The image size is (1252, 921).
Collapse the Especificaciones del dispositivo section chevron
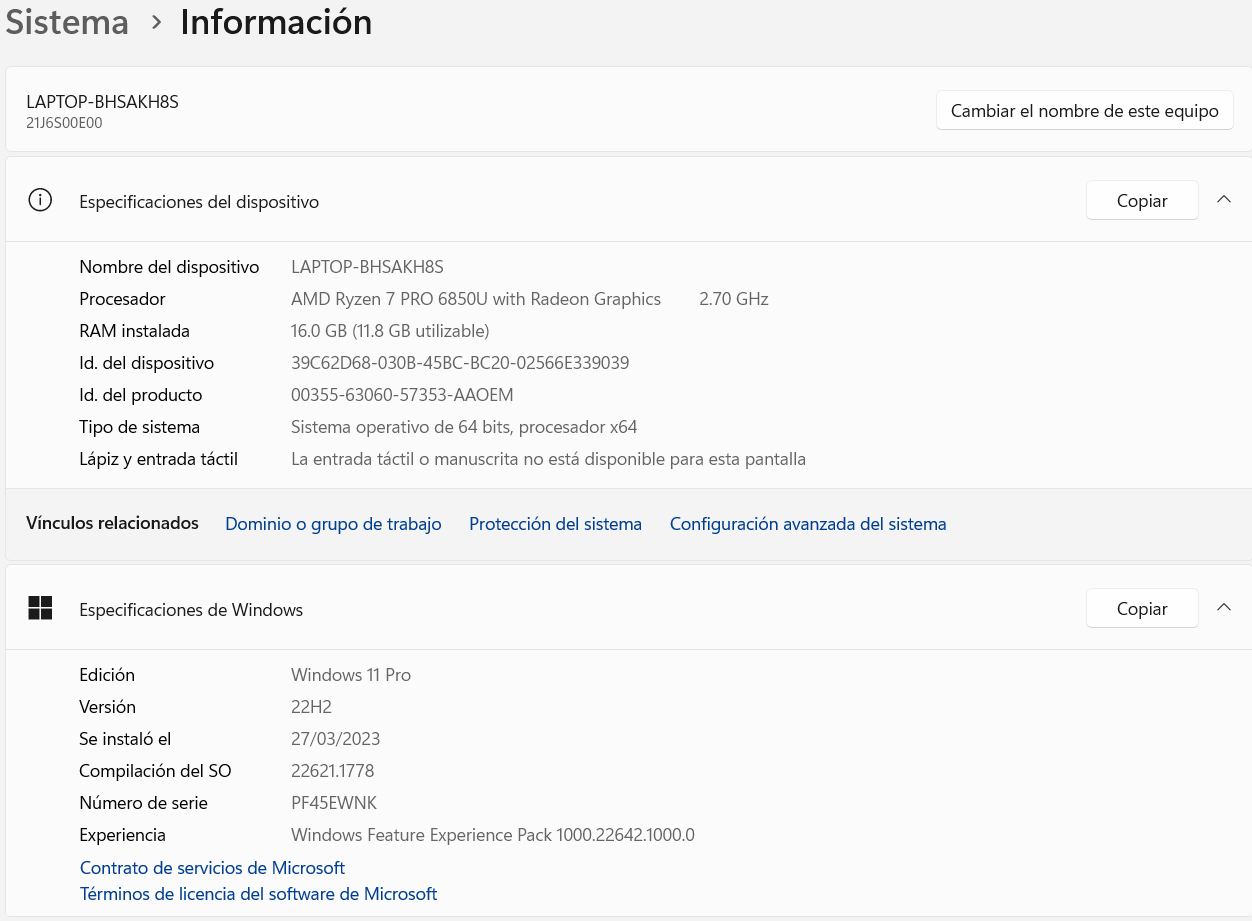pos(1223,200)
